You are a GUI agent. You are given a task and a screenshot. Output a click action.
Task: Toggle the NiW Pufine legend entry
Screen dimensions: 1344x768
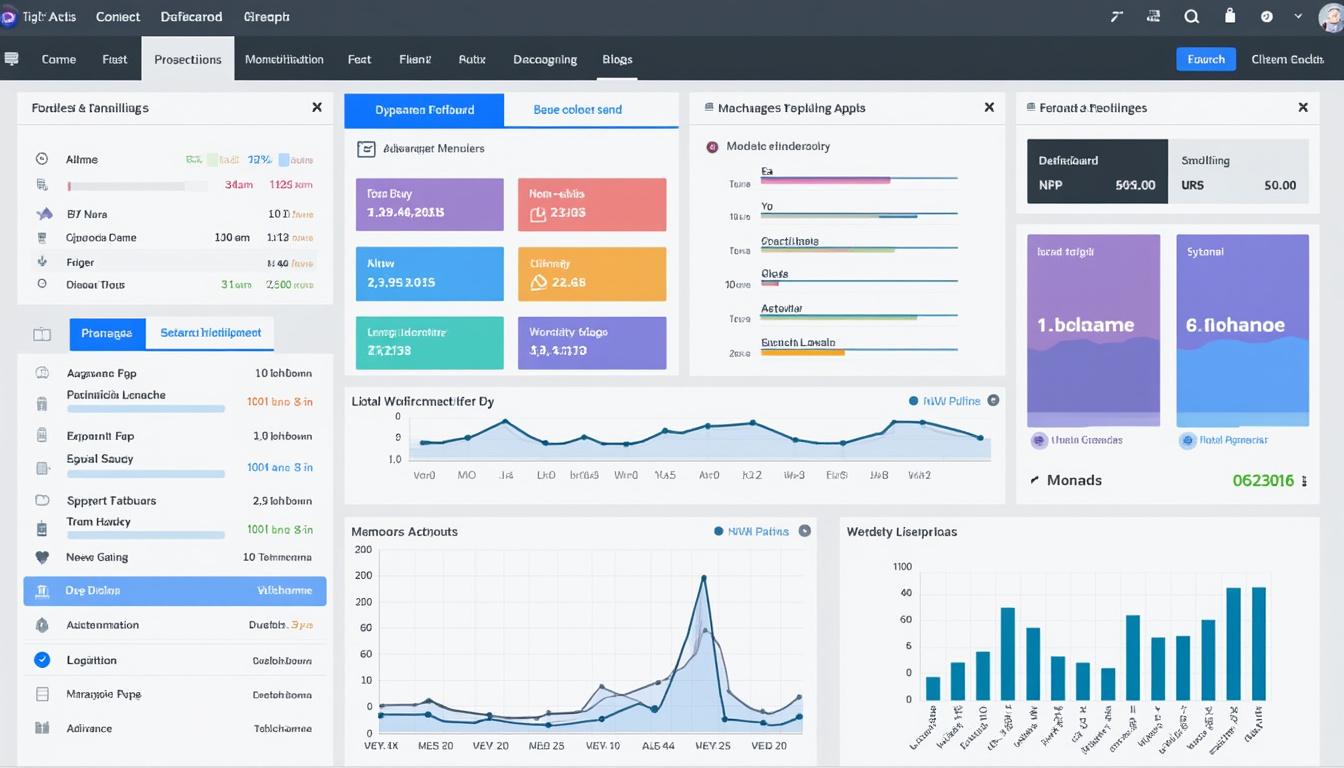click(x=945, y=401)
